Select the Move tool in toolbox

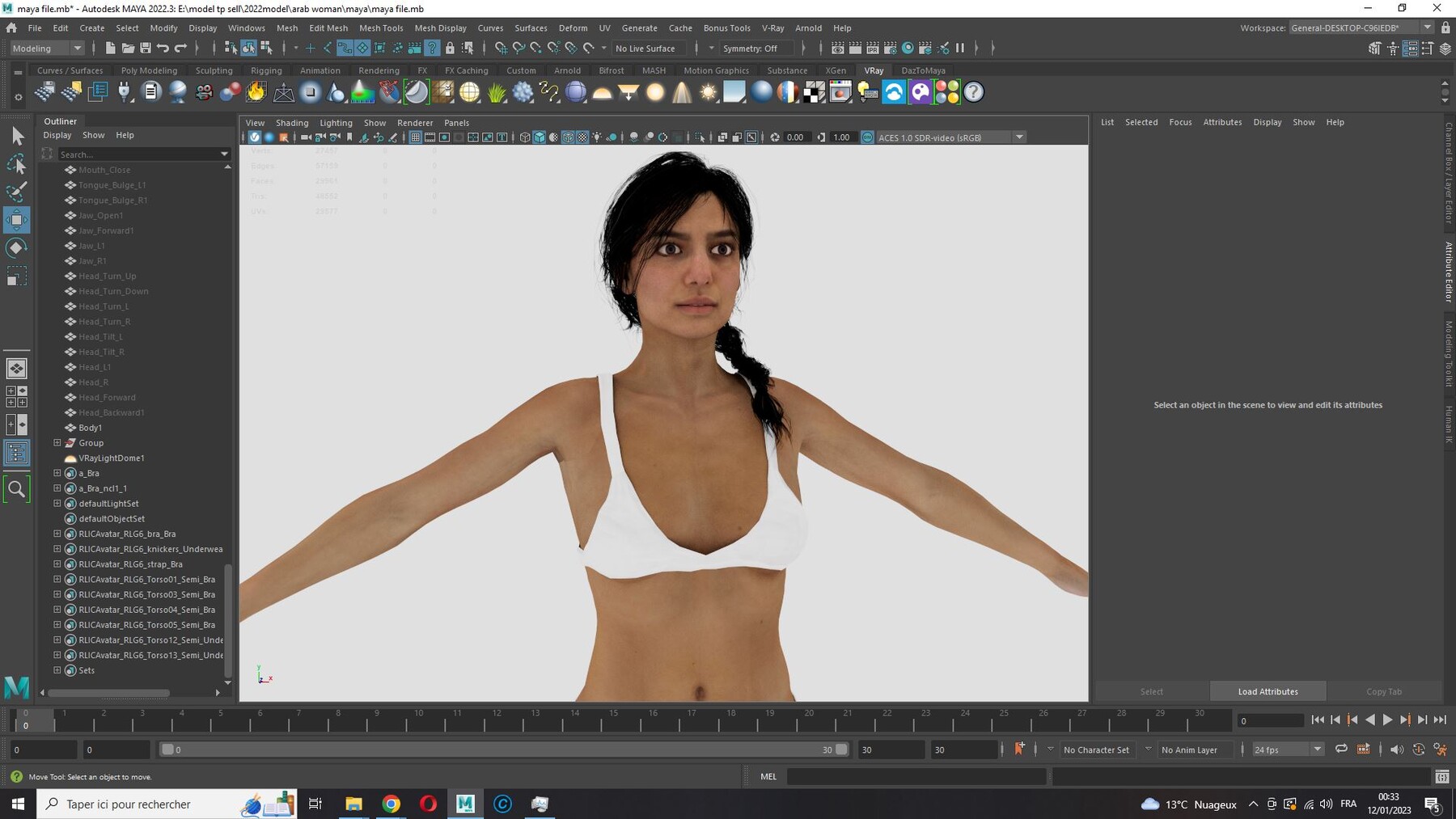coord(16,219)
